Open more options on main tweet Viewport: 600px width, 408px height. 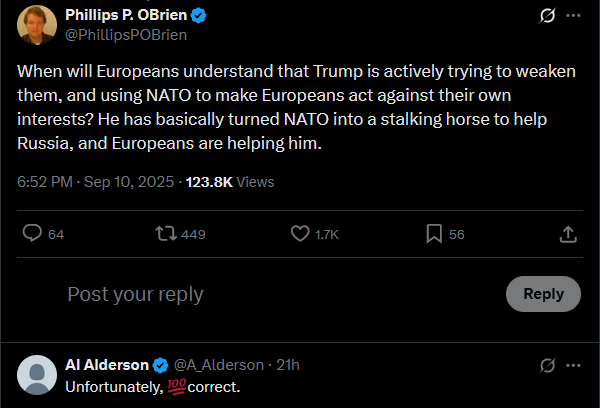point(573,16)
